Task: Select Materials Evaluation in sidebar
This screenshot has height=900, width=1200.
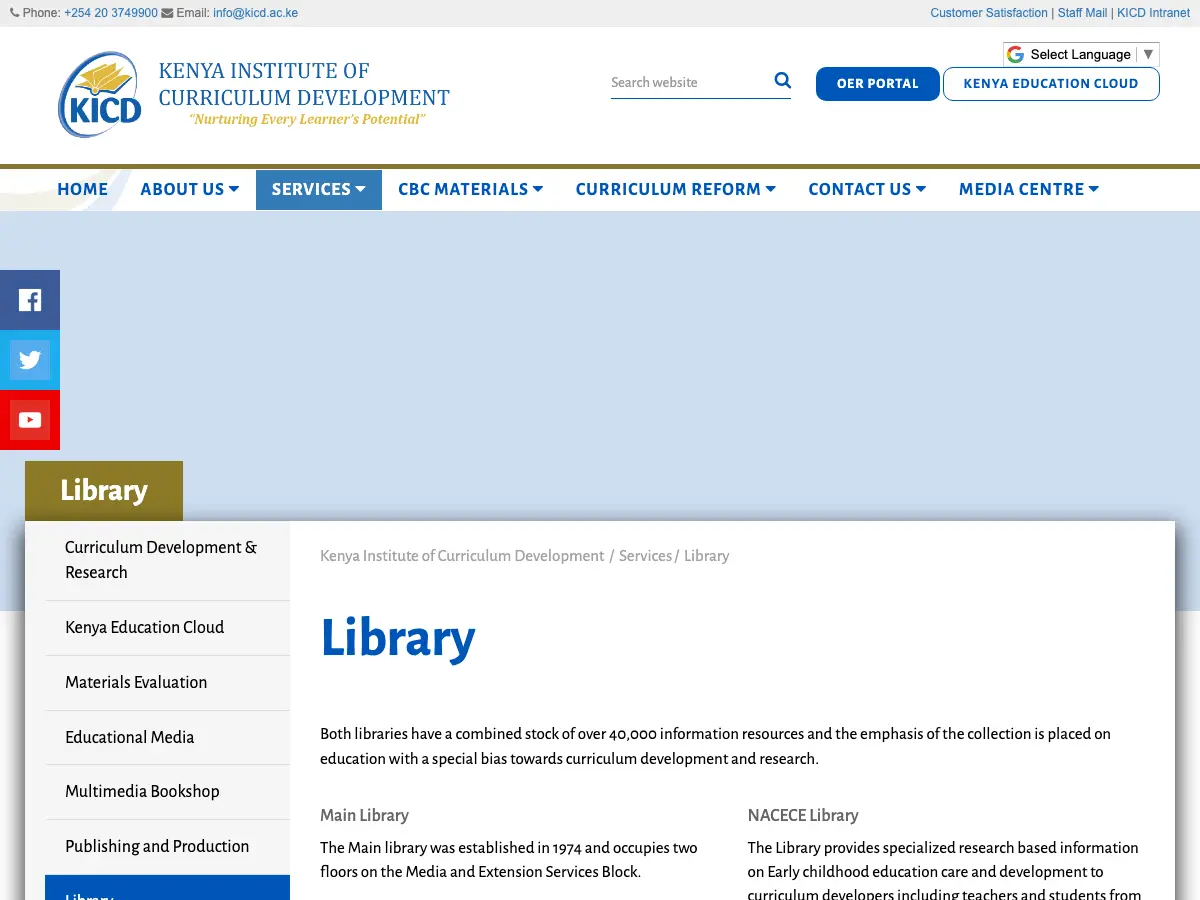Action: 167,683
